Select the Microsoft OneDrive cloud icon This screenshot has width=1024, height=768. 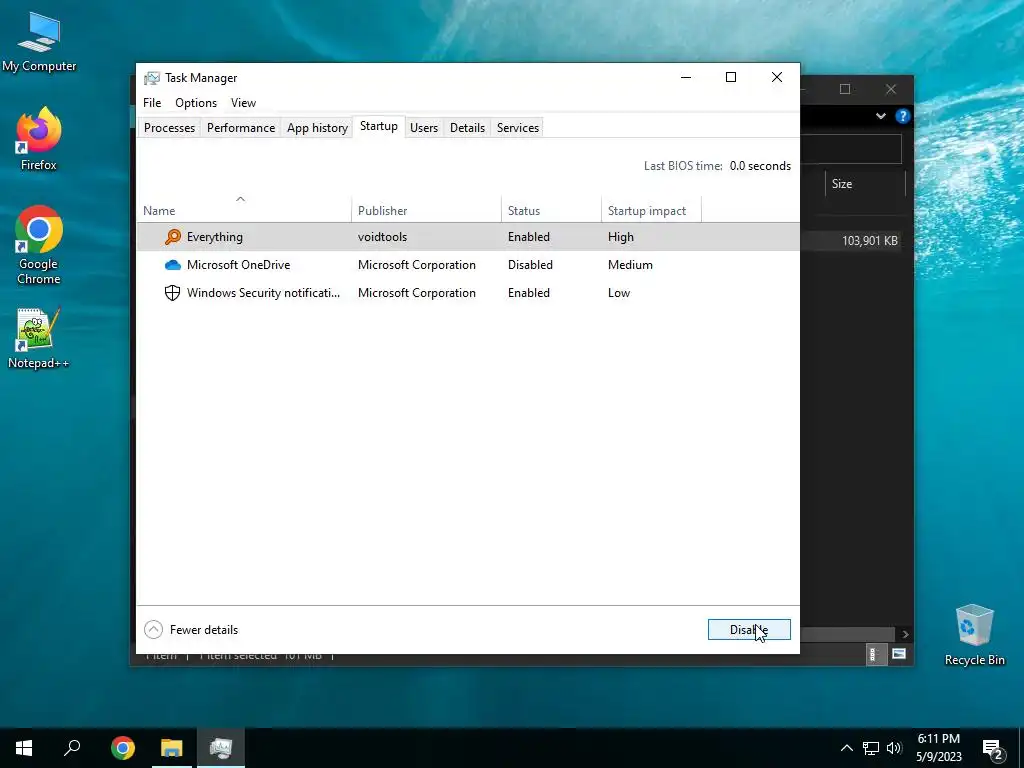172,264
